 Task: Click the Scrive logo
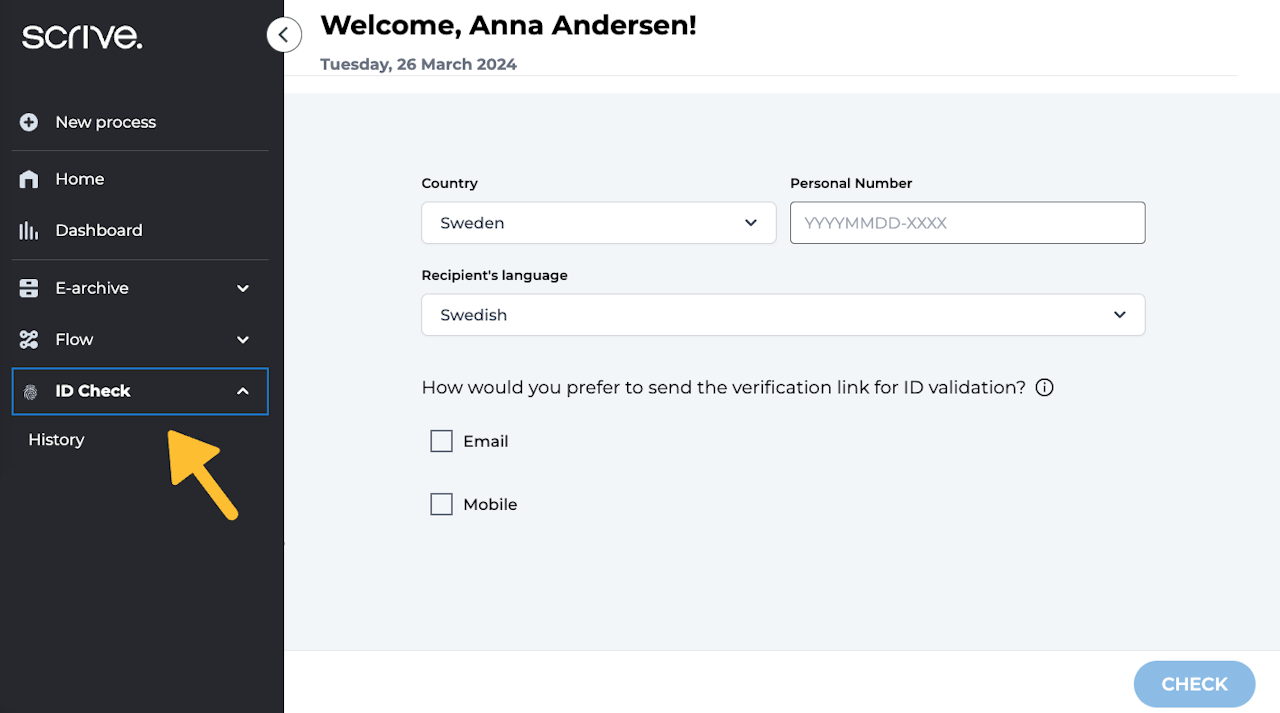tap(82, 37)
